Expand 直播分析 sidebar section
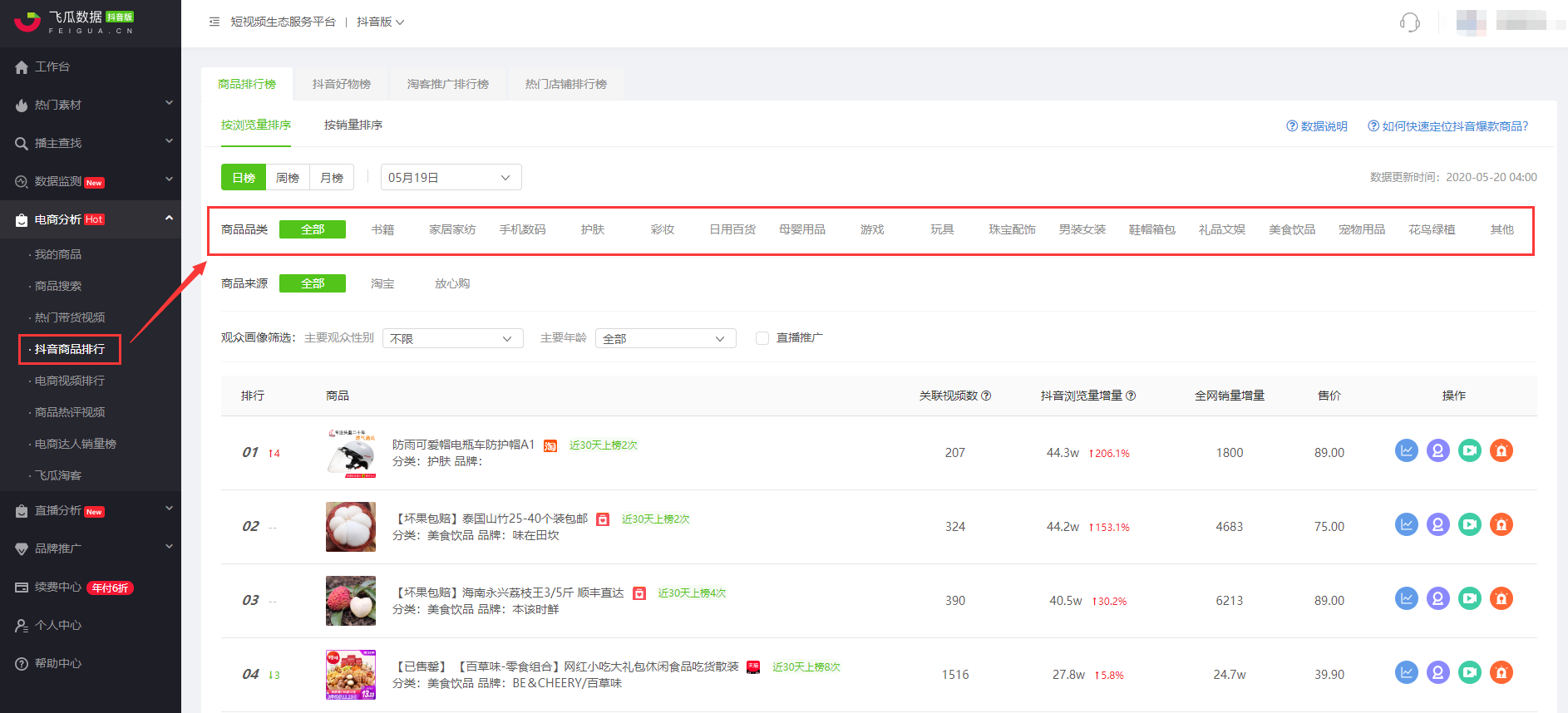Viewport: 1568px width, 713px height. pos(90,510)
